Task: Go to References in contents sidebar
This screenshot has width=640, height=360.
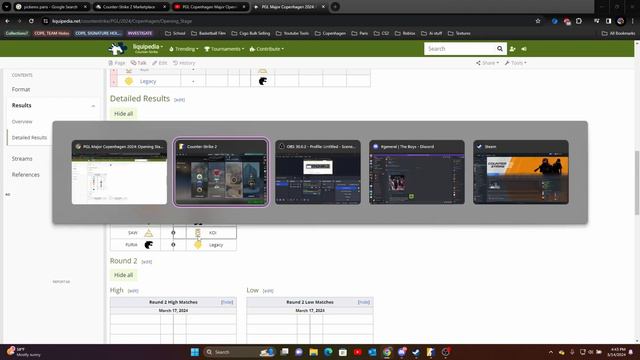Action: coord(26,174)
